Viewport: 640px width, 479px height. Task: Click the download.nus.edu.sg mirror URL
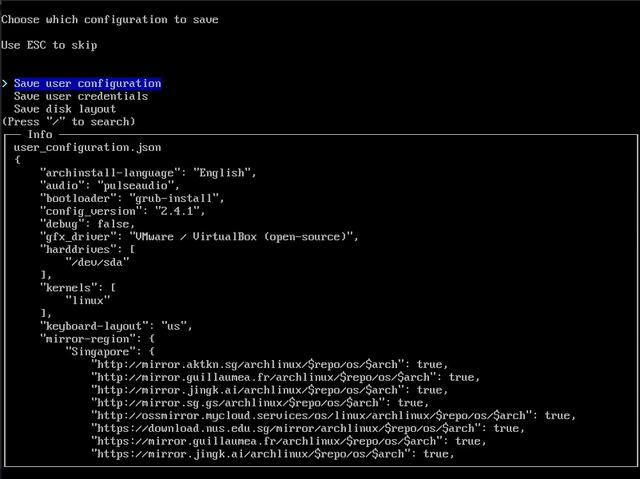[x=286, y=428]
